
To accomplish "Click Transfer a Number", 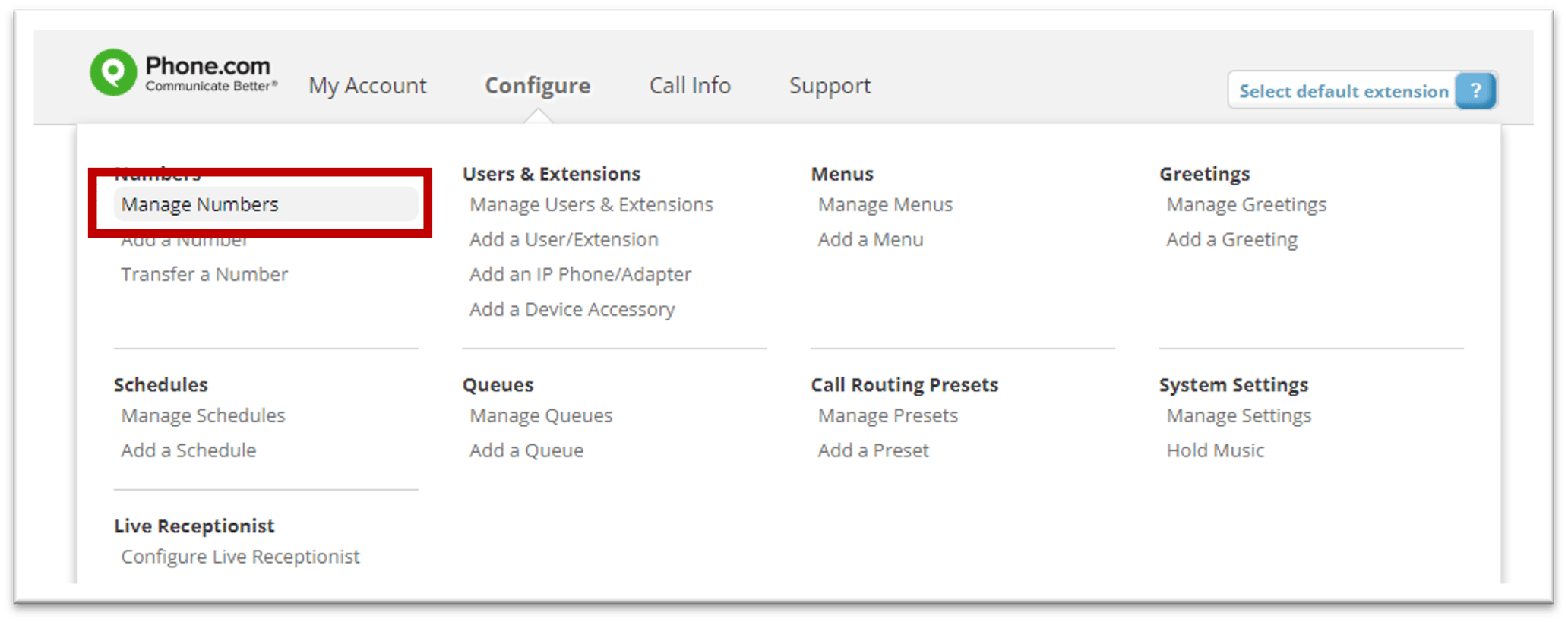I will pos(204,273).
